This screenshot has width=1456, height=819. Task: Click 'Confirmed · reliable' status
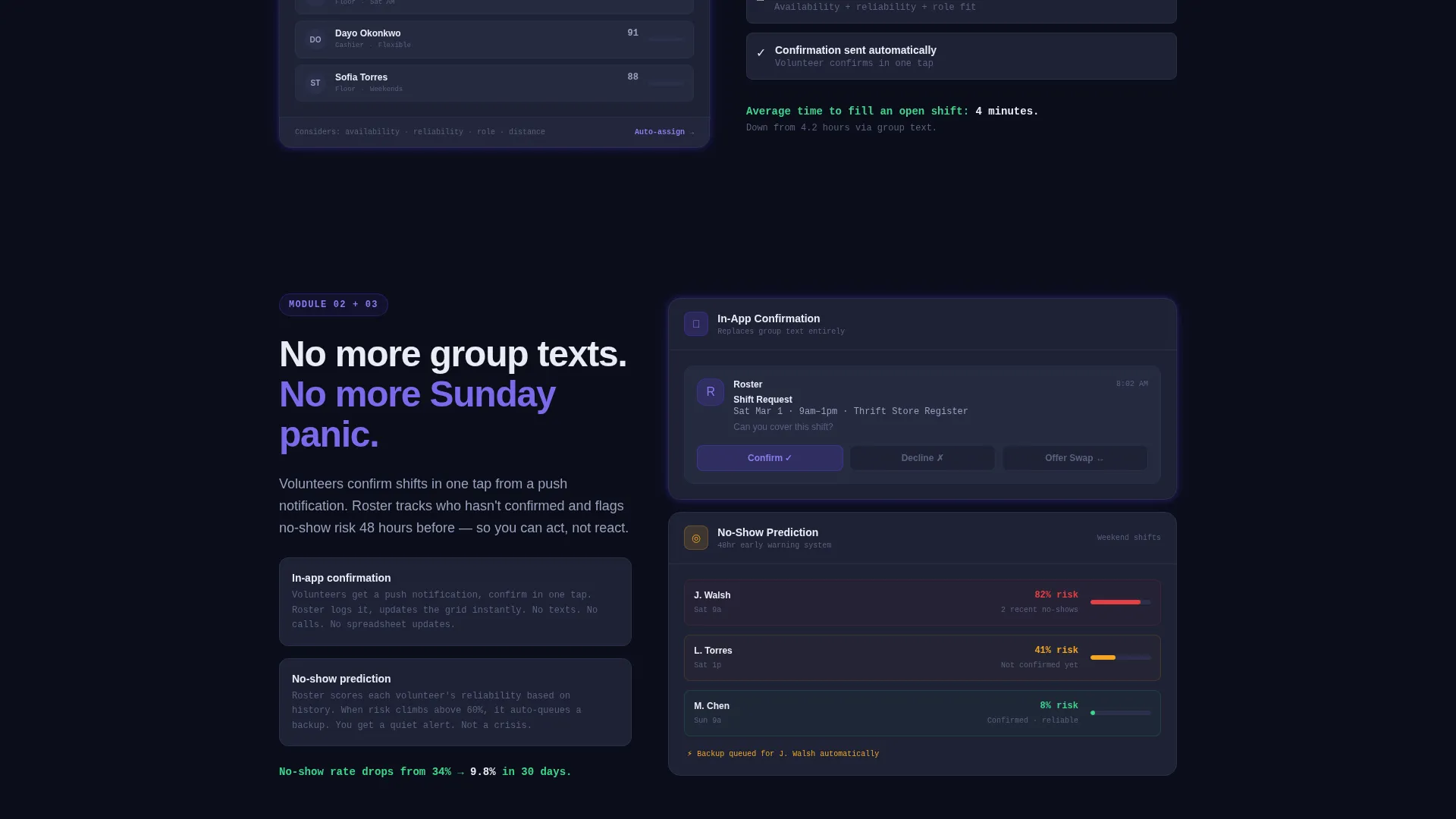click(x=1032, y=720)
